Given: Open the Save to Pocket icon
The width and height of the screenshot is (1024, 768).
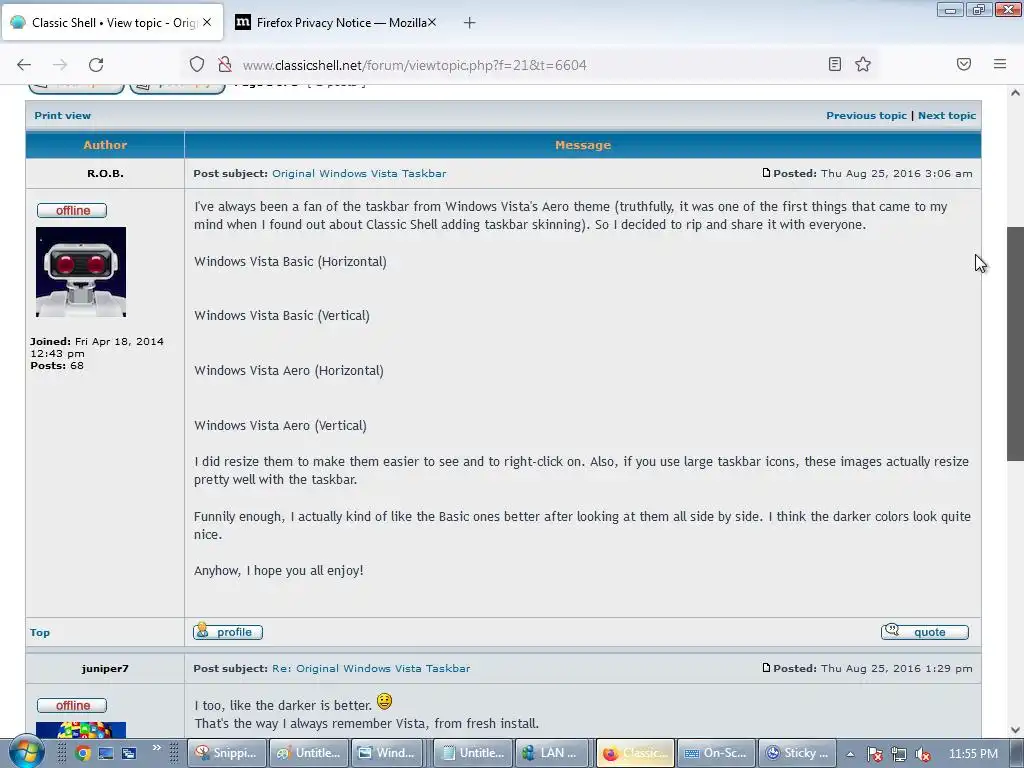Looking at the screenshot, I should tap(964, 64).
